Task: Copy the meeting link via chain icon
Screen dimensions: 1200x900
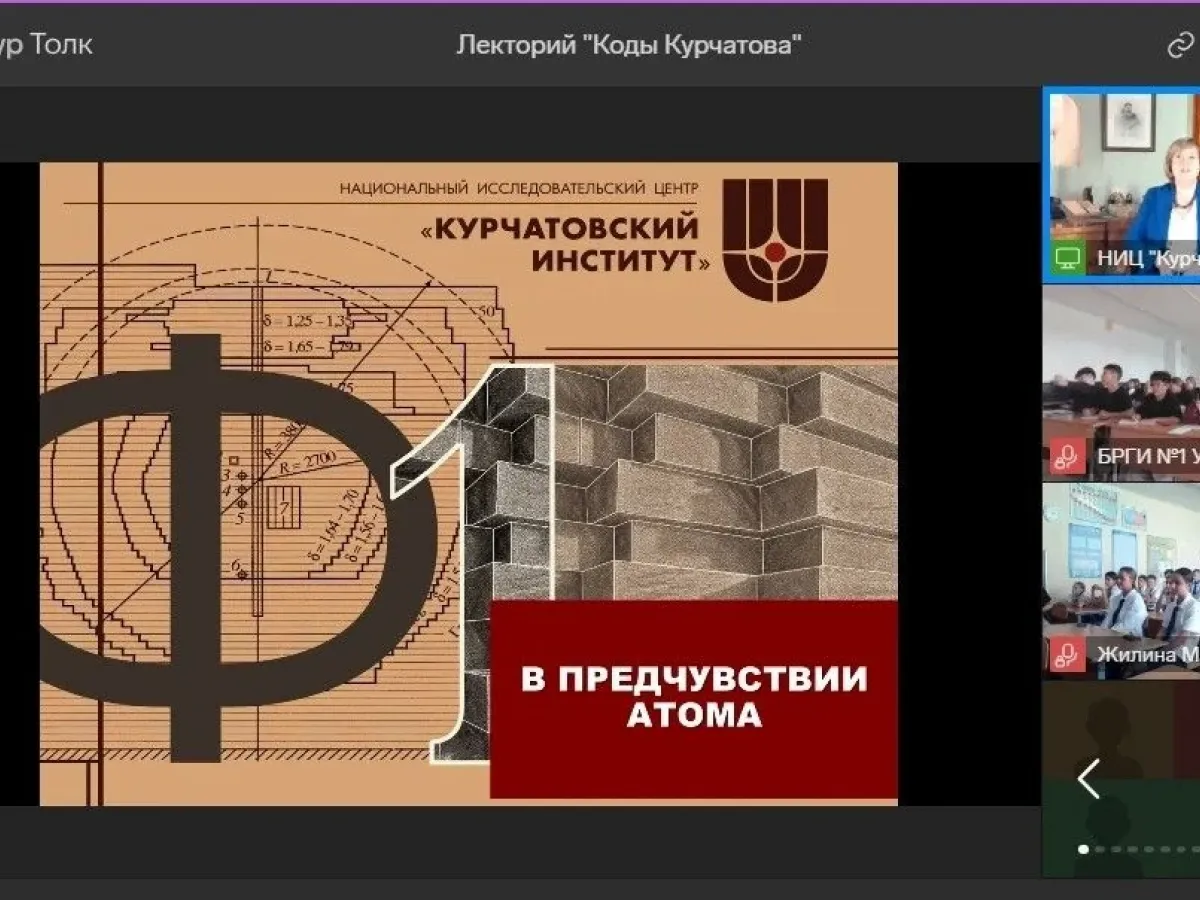Action: click(x=1182, y=46)
